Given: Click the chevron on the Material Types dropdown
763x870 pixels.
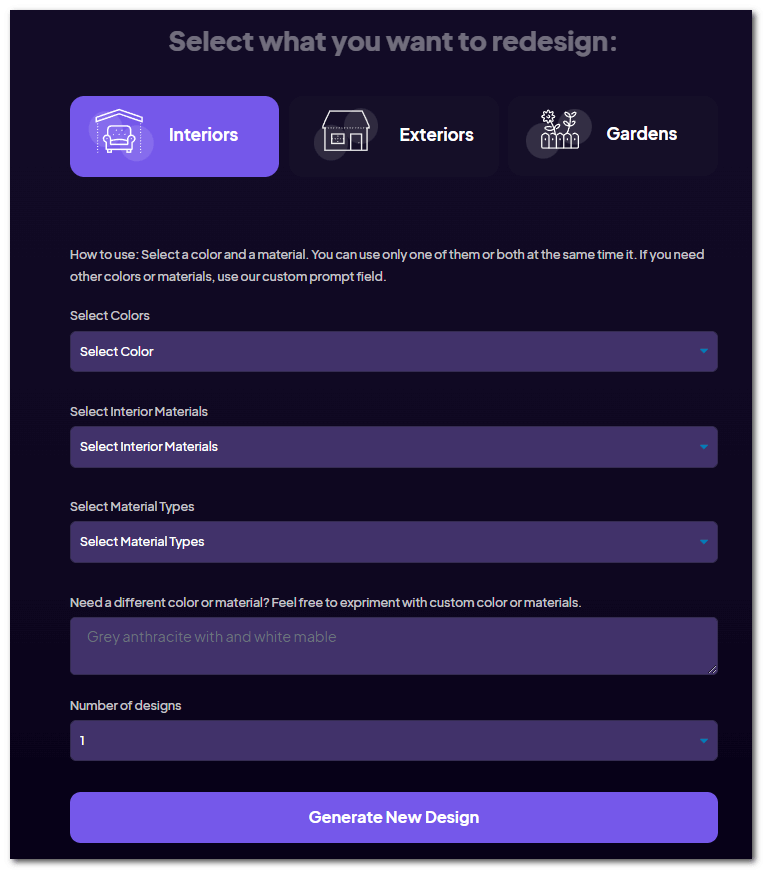Looking at the screenshot, I should click(705, 541).
